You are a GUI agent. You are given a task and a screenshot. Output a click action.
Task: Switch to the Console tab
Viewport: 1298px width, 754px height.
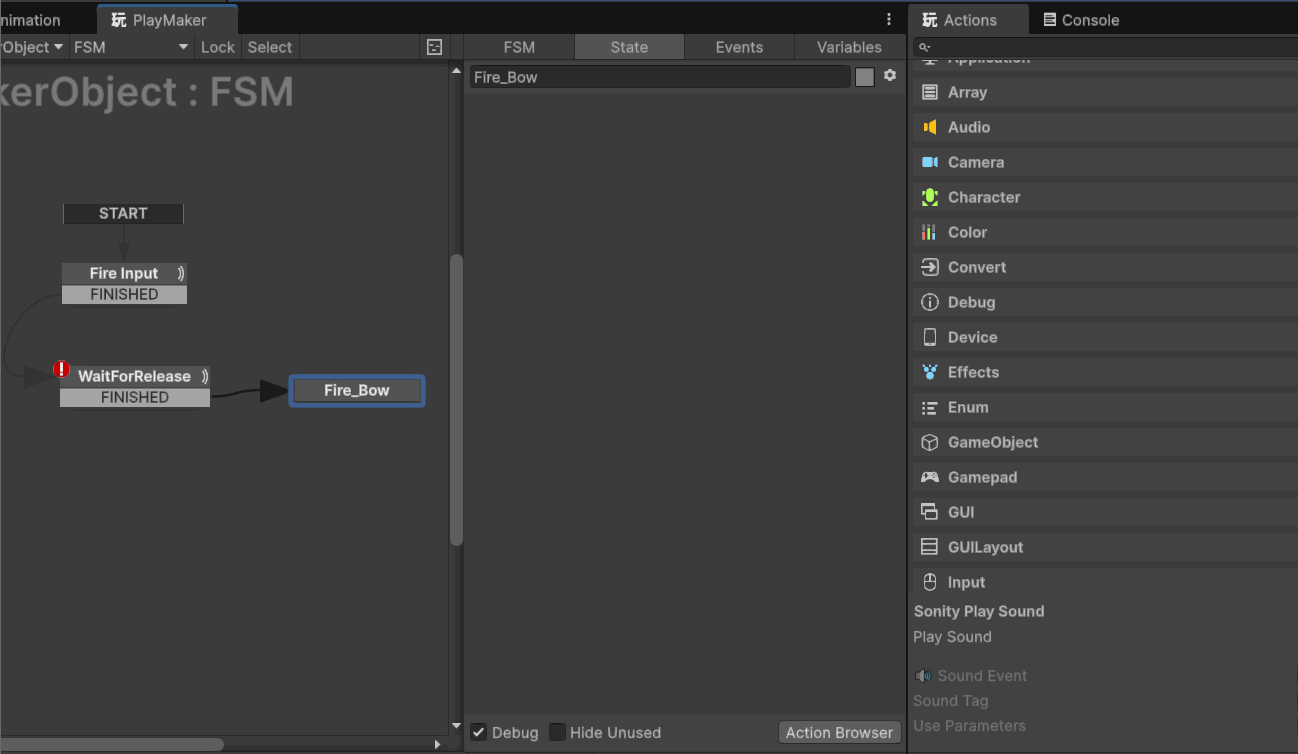tap(1081, 20)
